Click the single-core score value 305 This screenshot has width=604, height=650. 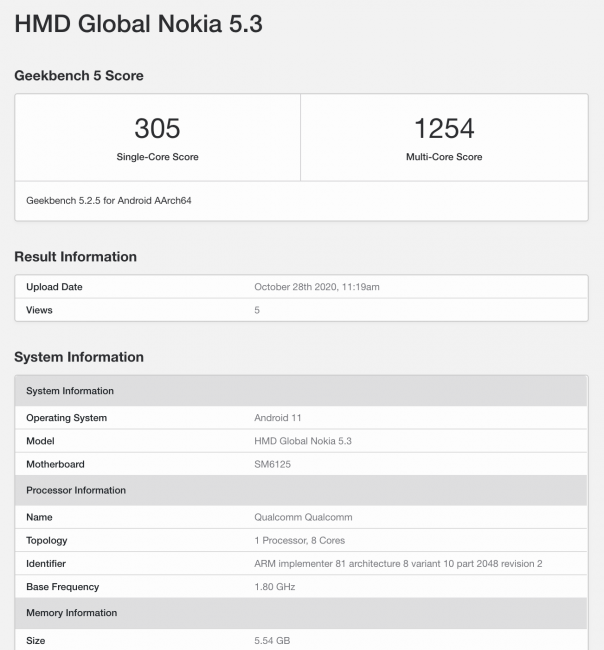(157, 128)
